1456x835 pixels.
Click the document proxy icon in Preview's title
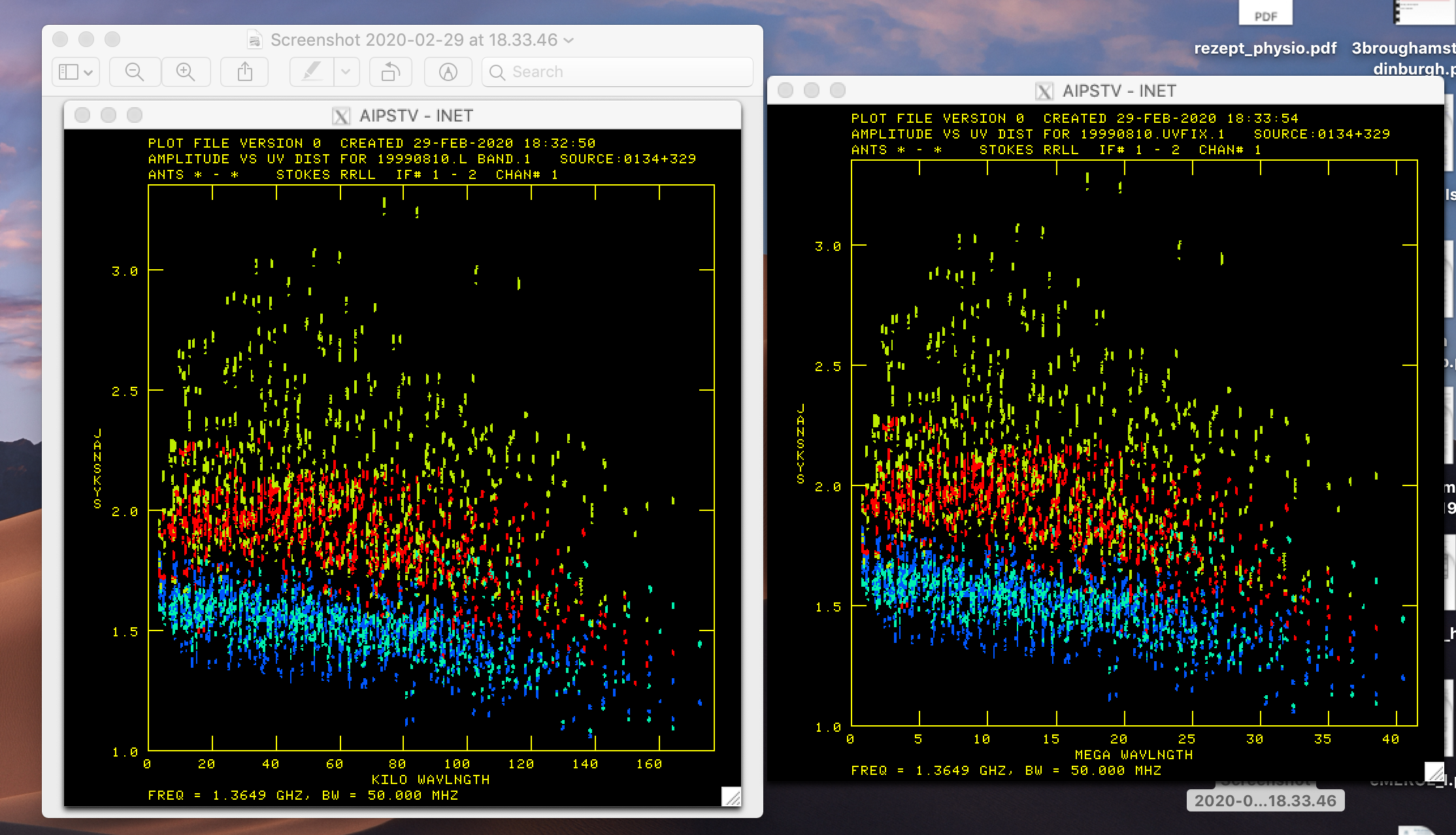255,40
